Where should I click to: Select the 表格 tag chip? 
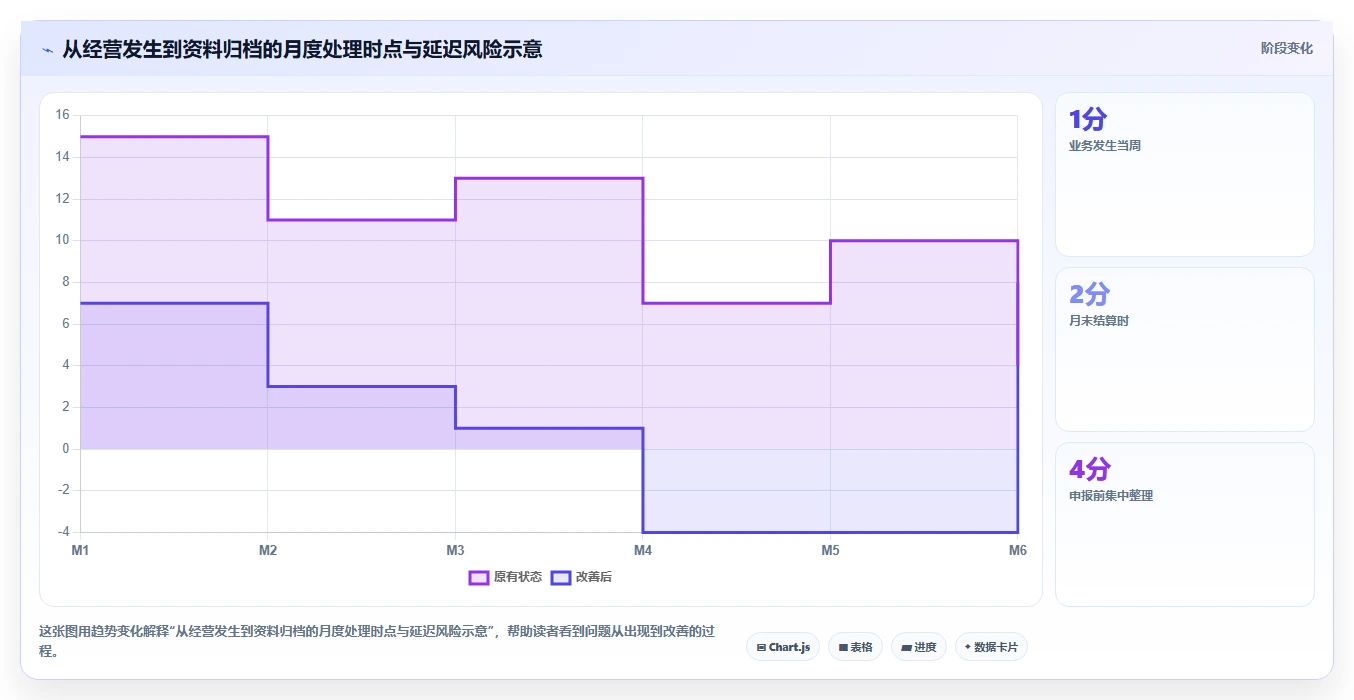pyautogui.click(x=855, y=647)
